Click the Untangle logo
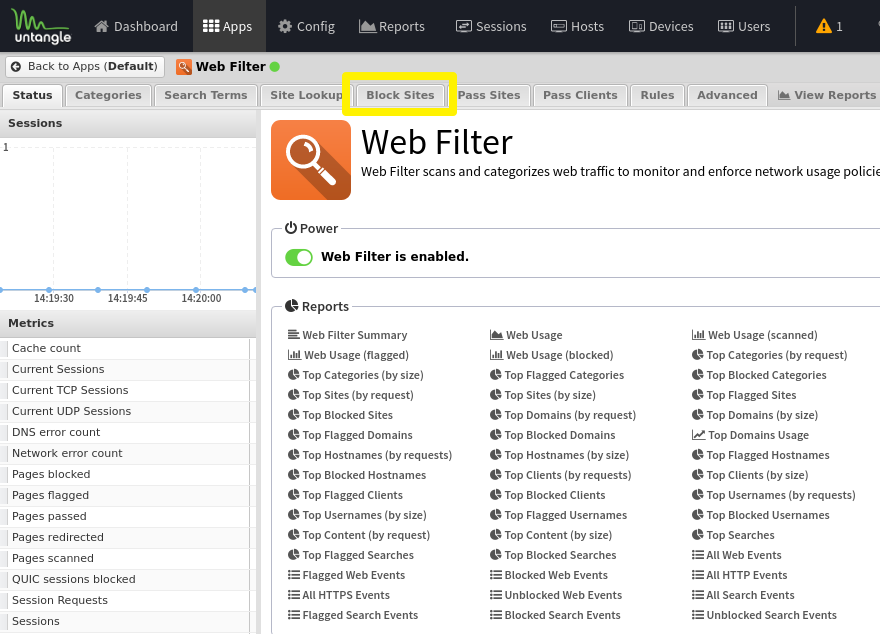 click(x=42, y=26)
